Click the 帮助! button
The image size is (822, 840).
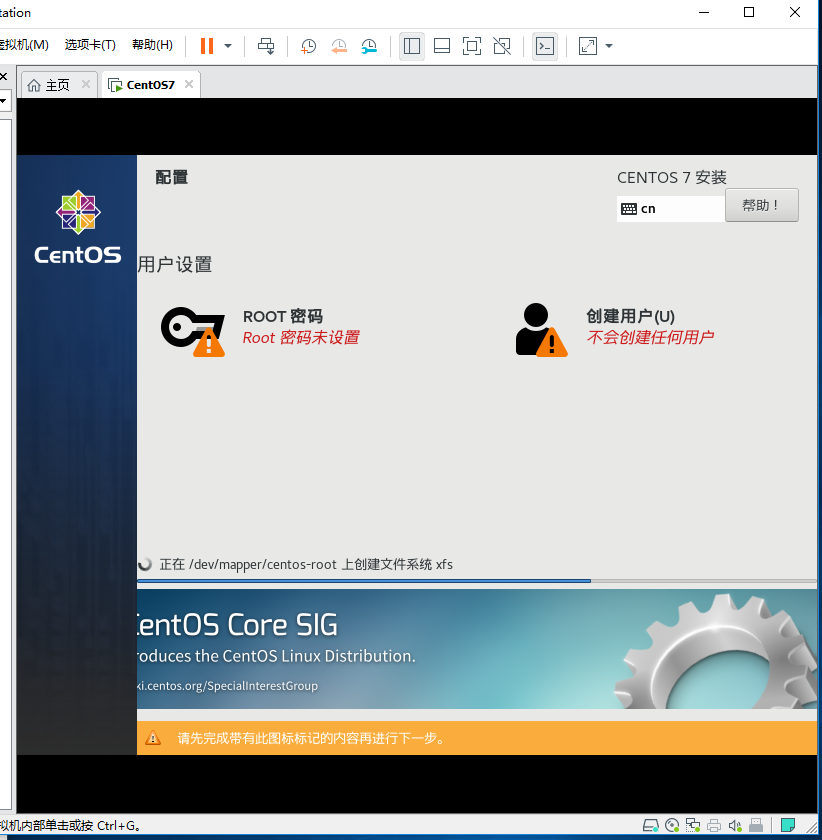(x=761, y=205)
